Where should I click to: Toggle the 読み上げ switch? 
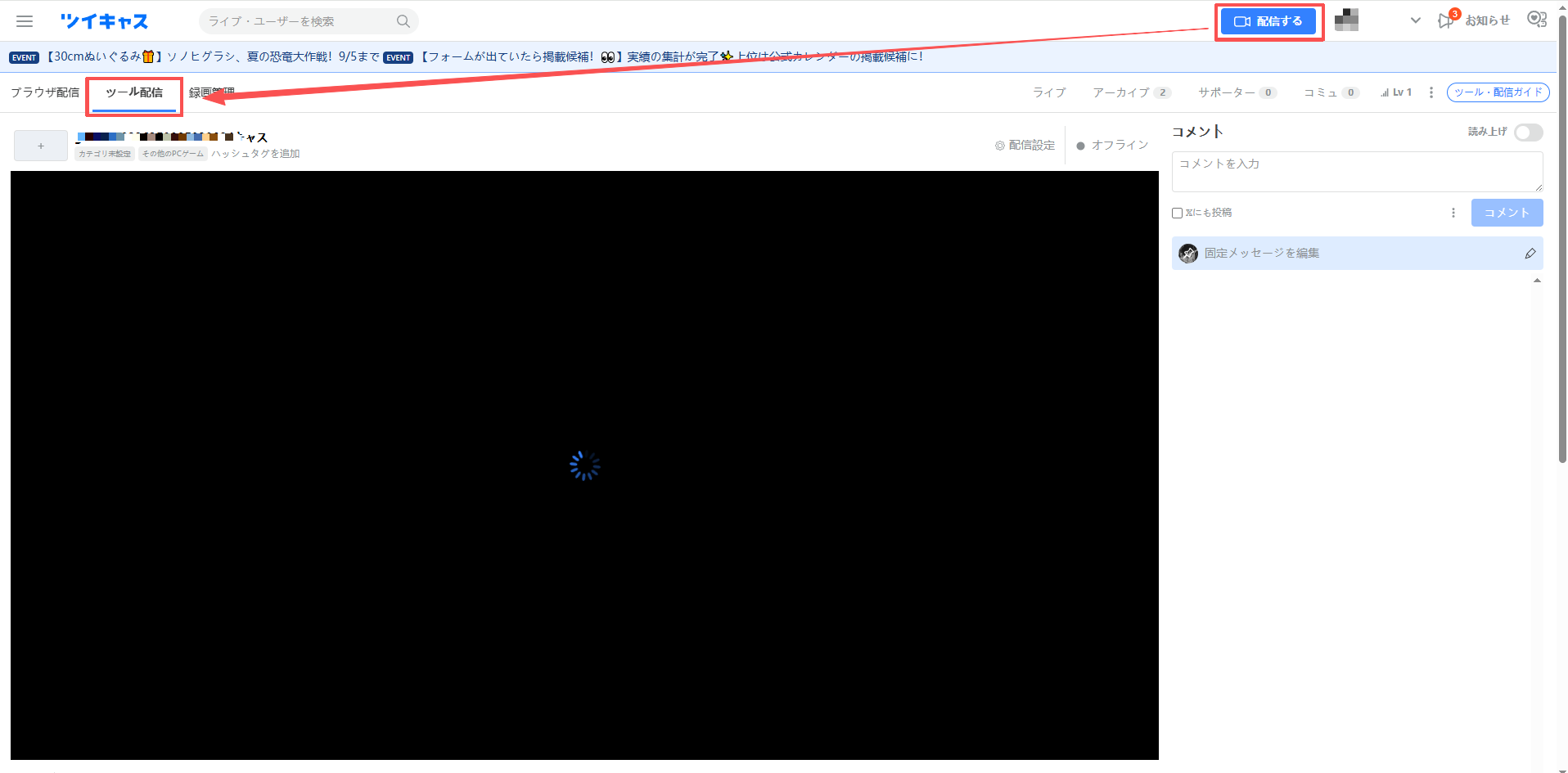(1528, 133)
